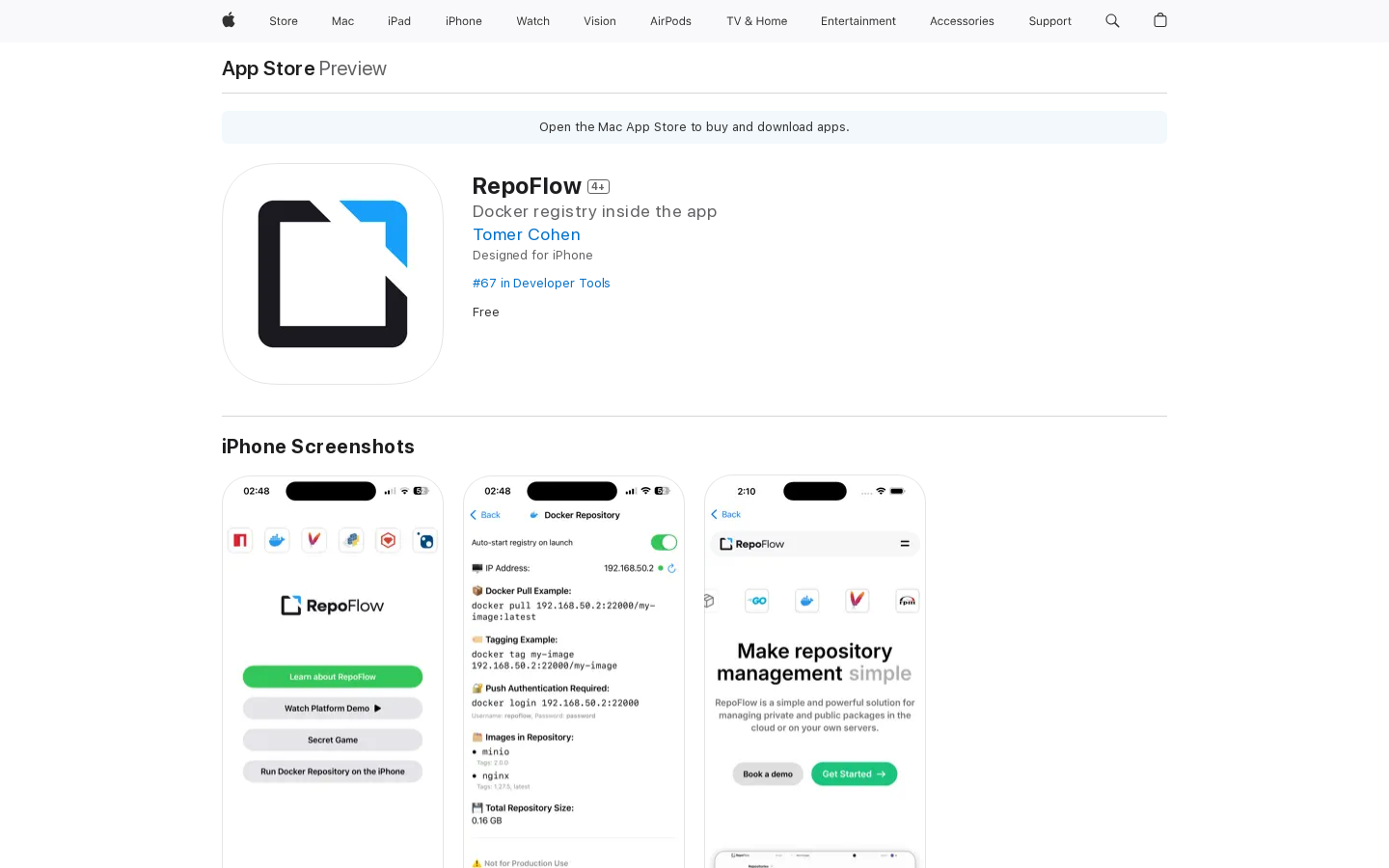Open the Mac menu item
This screenshot has height=868, width=1389.
tap(342, 21)
